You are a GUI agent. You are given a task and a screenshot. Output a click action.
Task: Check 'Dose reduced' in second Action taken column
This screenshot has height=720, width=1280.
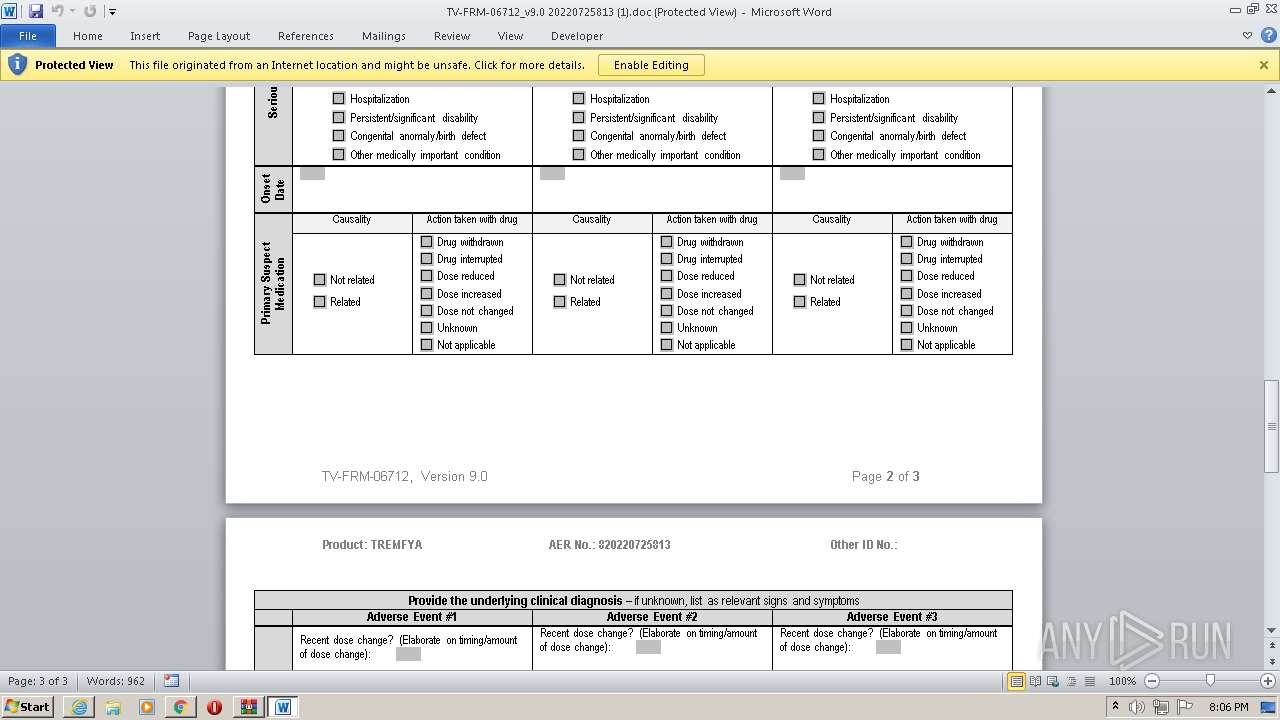coord(667,276)
